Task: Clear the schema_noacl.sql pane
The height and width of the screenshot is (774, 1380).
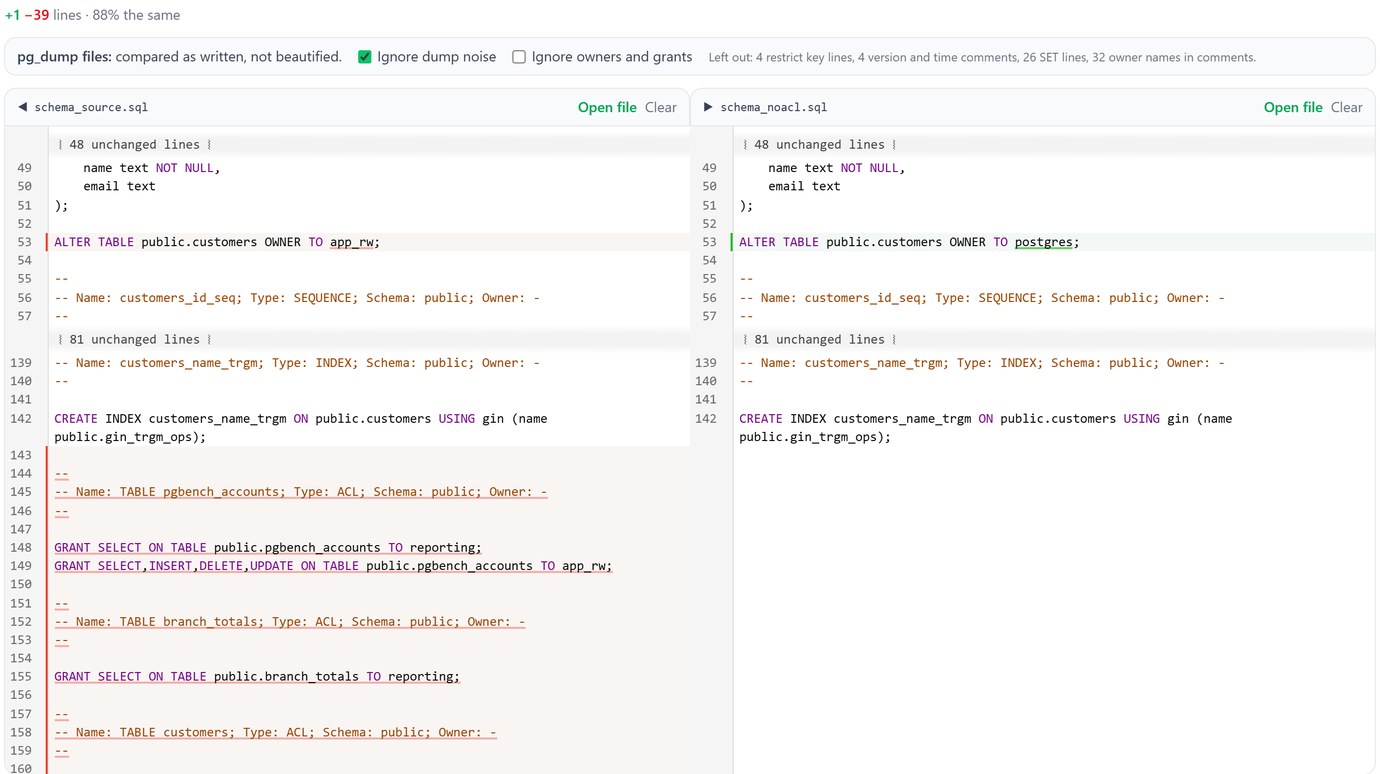Action: [1347, 107]
